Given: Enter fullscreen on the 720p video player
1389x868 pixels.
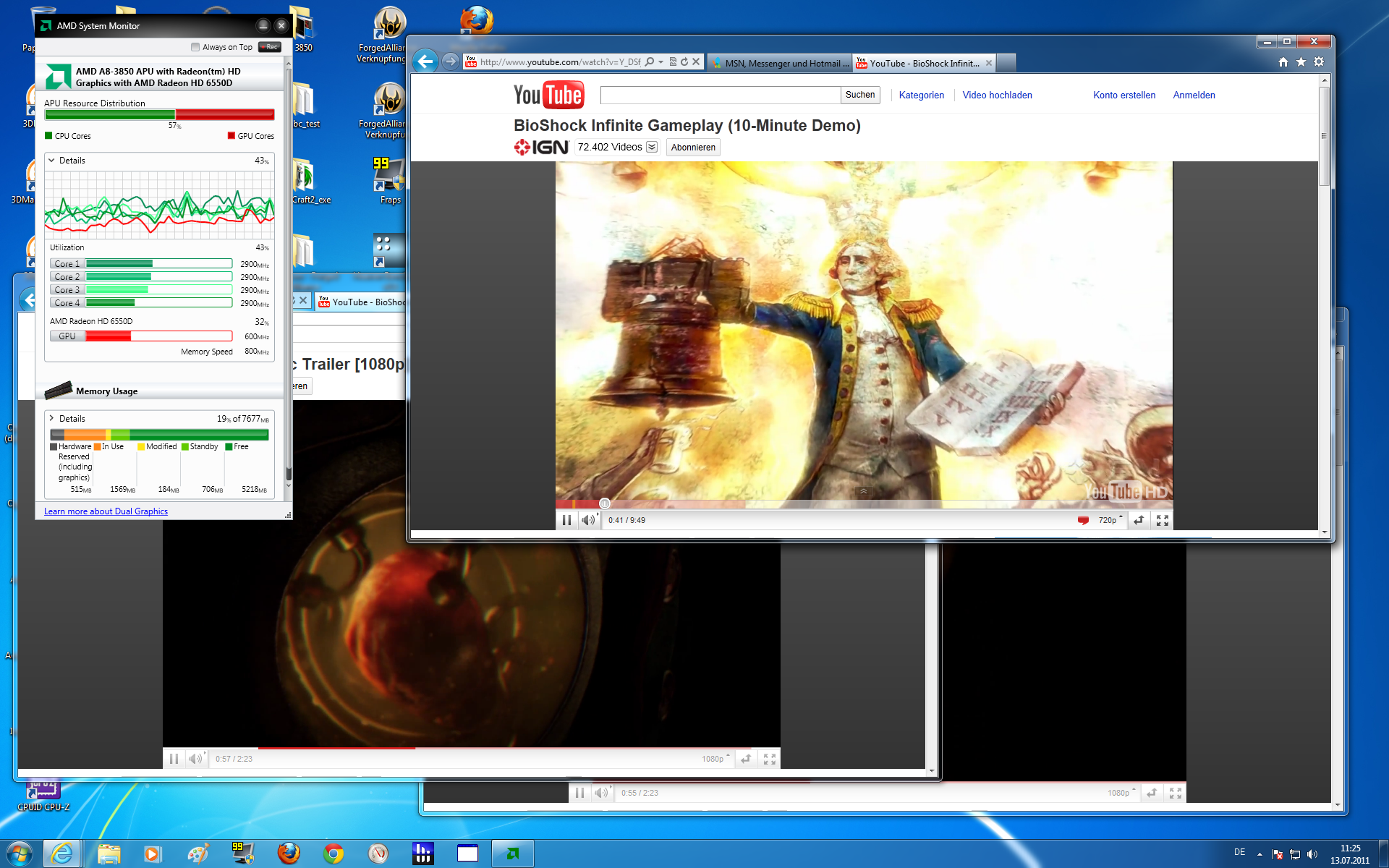Looking at the screenshot, I should pyautogui.click(x=1162, y=520).
